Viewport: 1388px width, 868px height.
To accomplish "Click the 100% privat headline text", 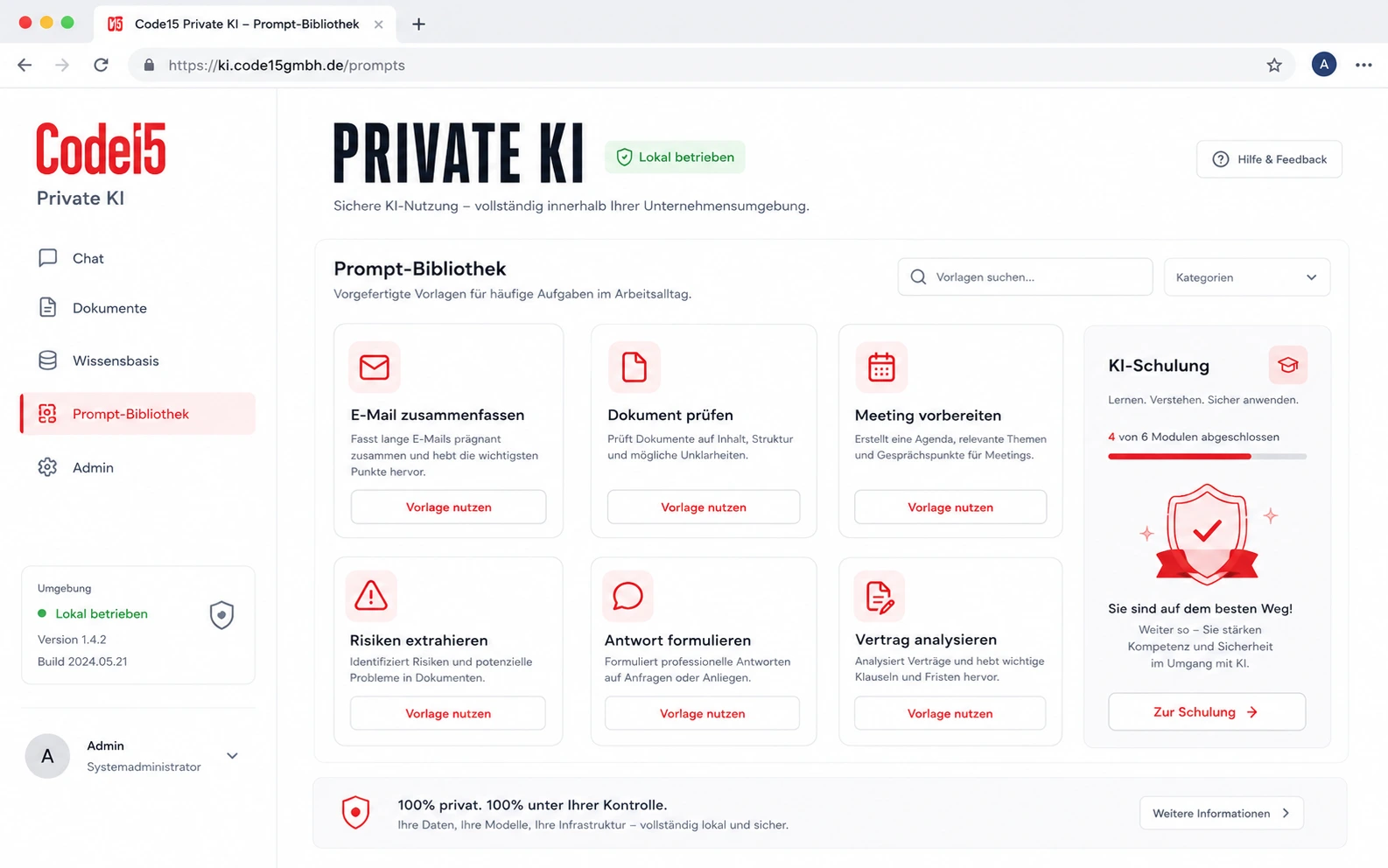I will tap(532, 805).
